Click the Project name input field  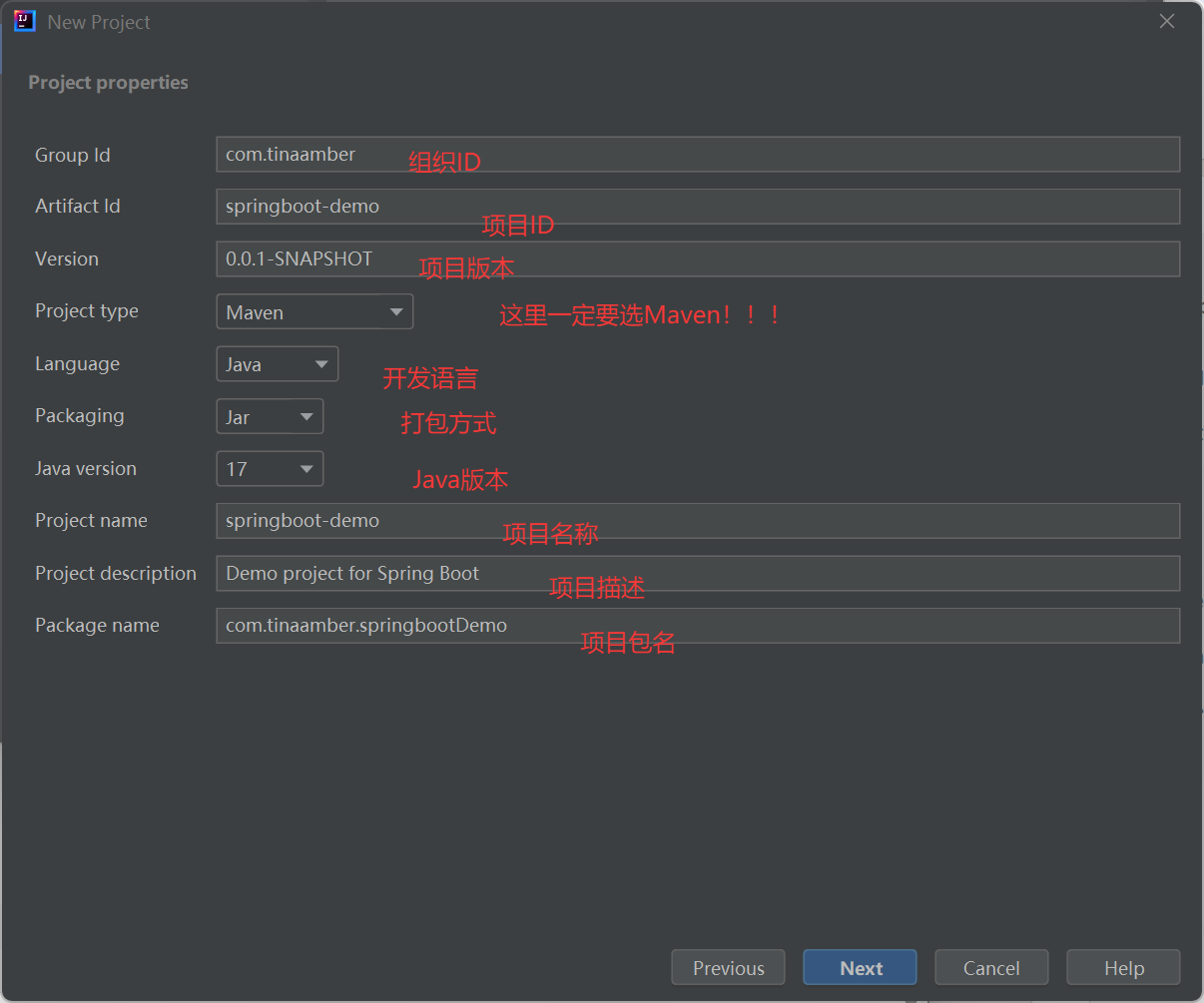698,521
